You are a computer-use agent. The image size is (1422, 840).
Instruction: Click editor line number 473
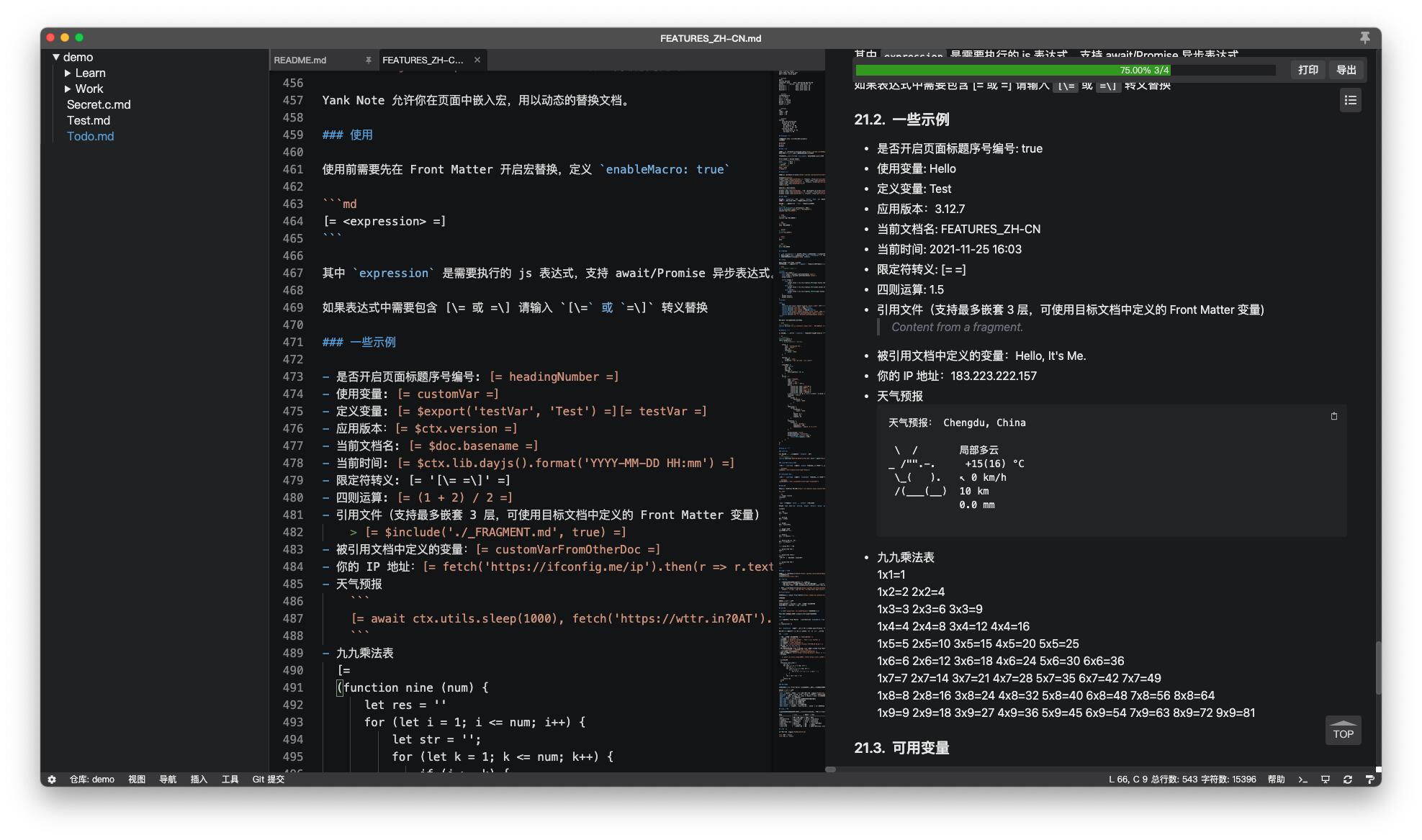tap(293, 376)
